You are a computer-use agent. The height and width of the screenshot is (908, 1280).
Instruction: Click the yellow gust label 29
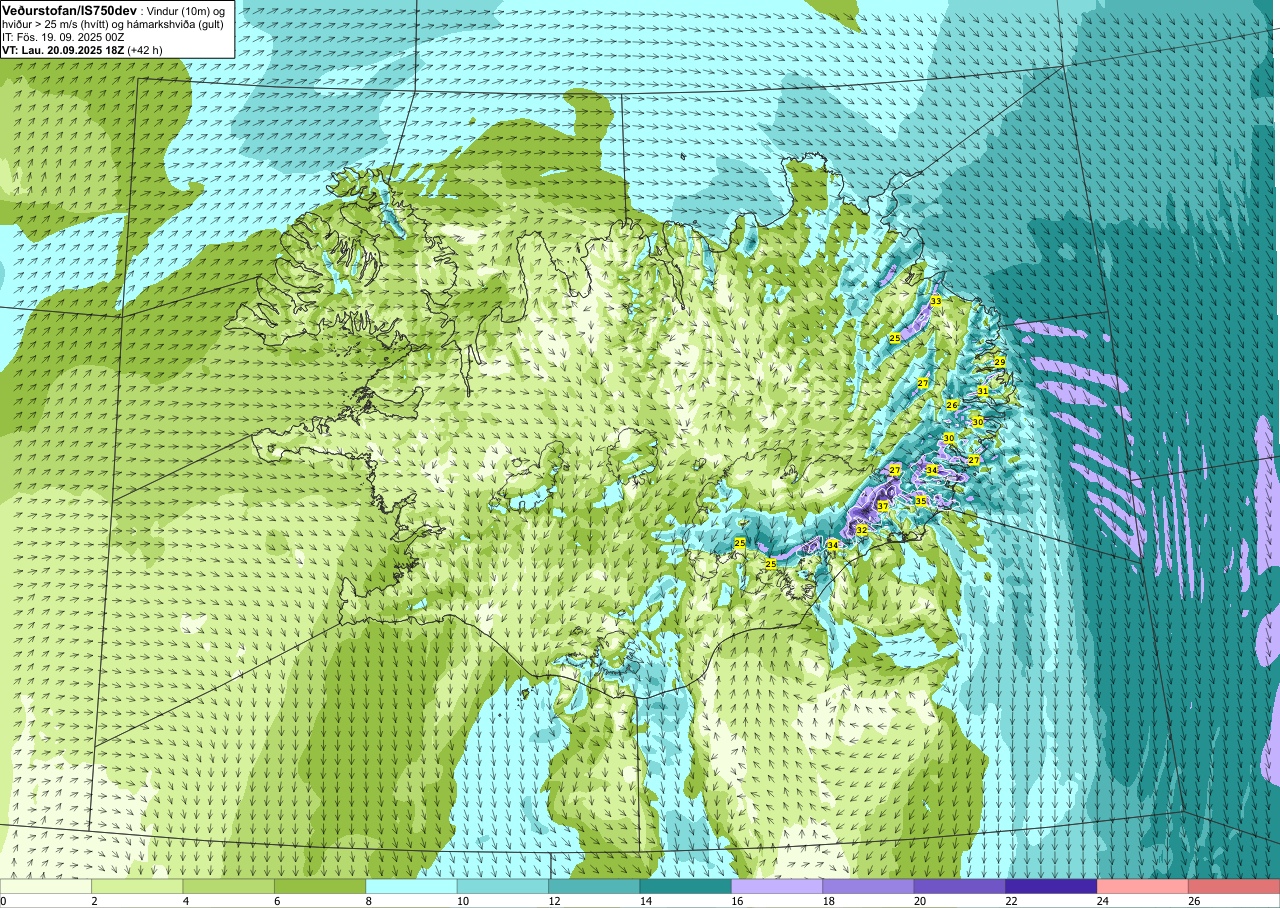pyautogui.click(x=999, y=362)
